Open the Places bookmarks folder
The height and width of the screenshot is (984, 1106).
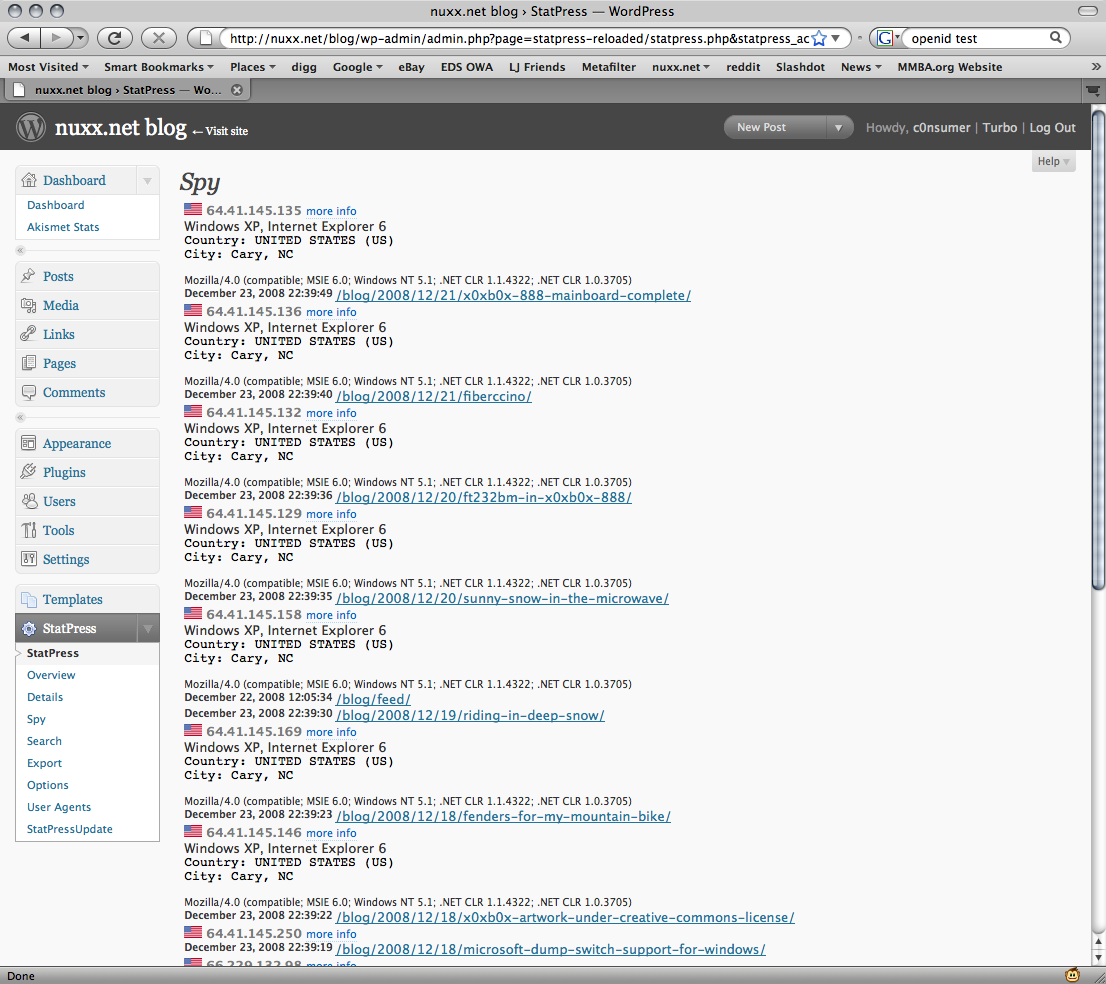click(x=253, y=67)
